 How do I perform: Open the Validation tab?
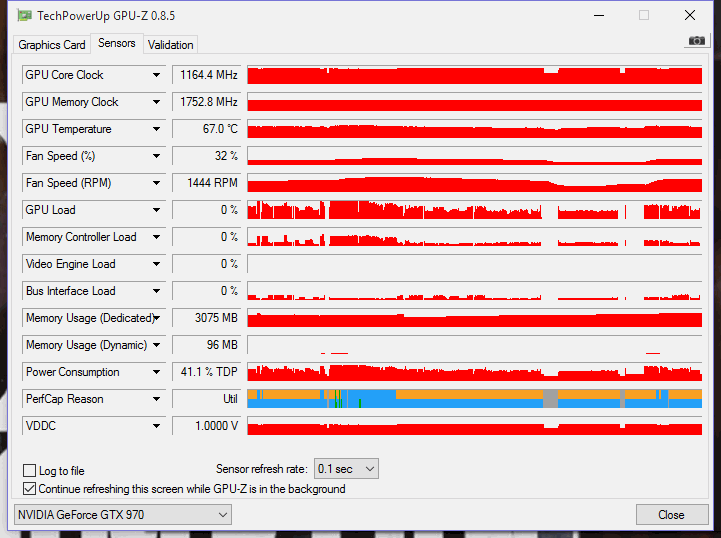coord(170,45)
